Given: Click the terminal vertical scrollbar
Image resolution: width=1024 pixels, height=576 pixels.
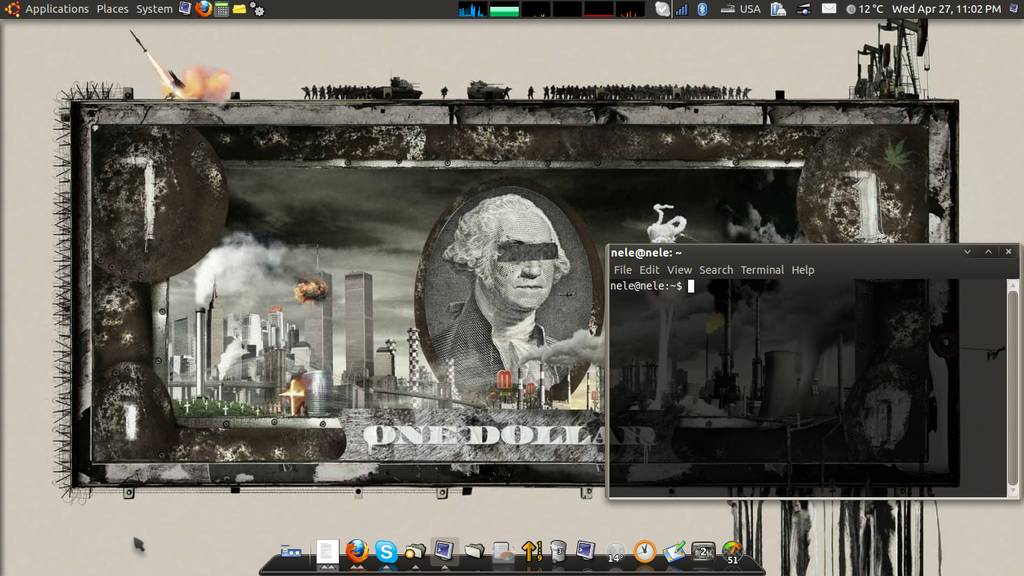Looking at the screenshot, I should (x=1013, y=388).
